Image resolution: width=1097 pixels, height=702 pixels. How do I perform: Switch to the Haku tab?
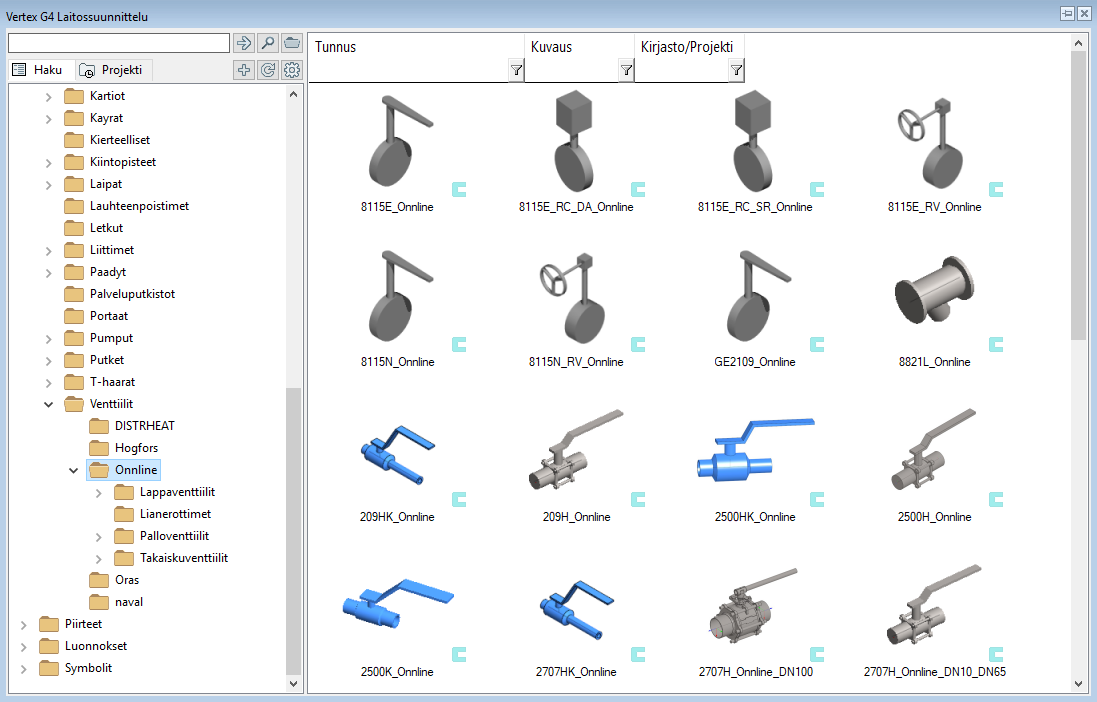pos(40,70)
